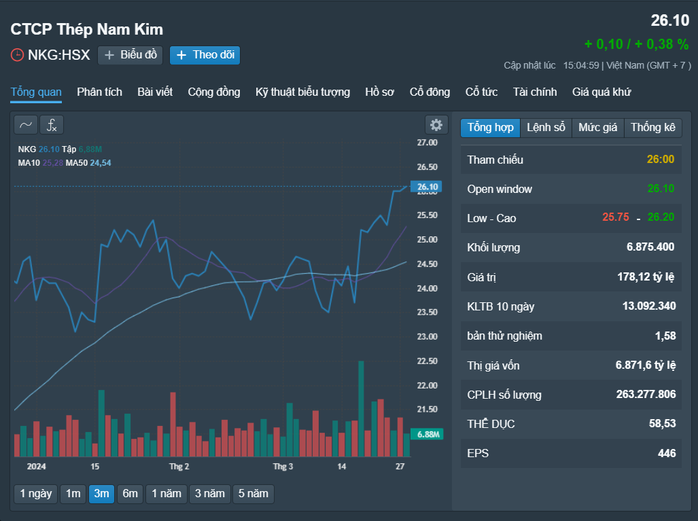Image resolution: width=698 pixels, height=521 pixels.
Task: Click the 26.10 price label on axis
Action: (426, 187)
